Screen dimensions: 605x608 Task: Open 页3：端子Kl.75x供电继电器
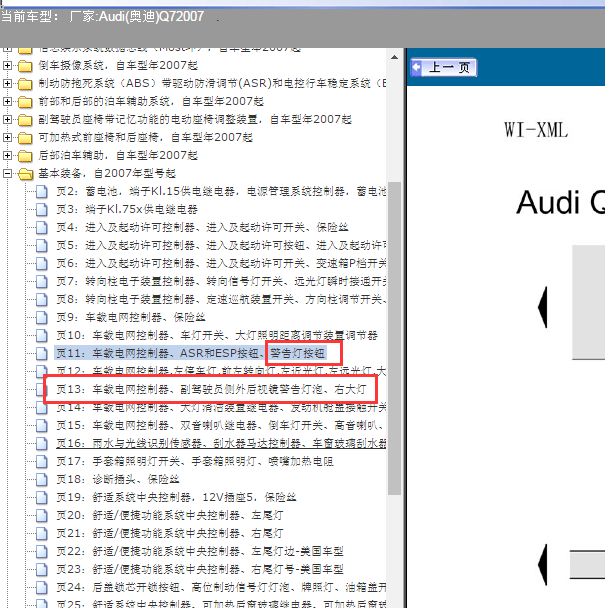[x=127, y=209]
